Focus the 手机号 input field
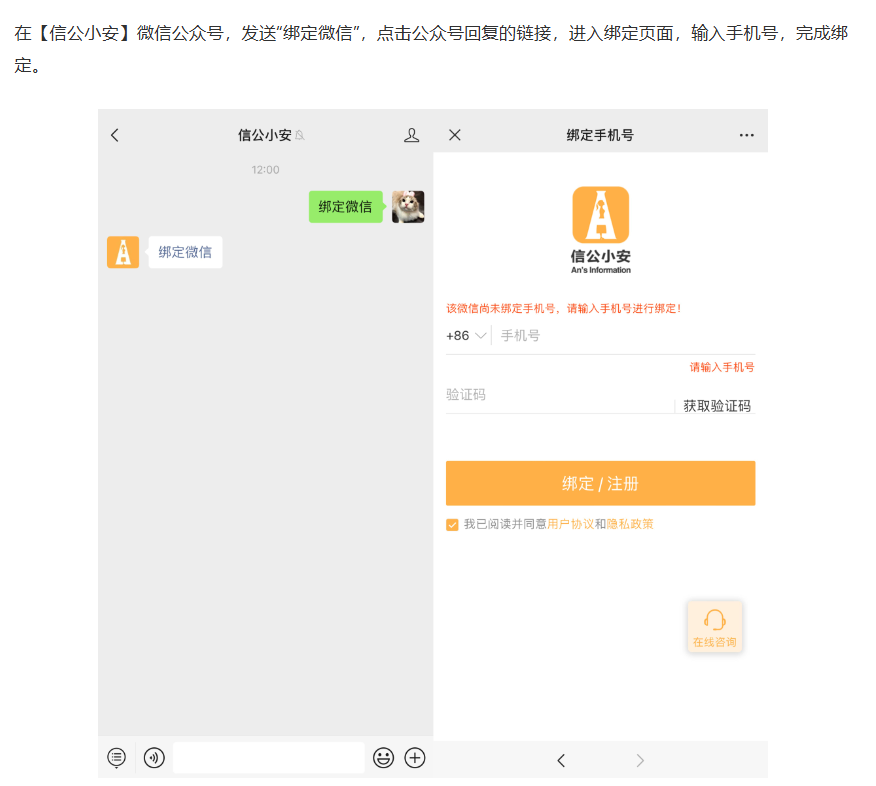876x786 pixels. (x=627, y=336)
